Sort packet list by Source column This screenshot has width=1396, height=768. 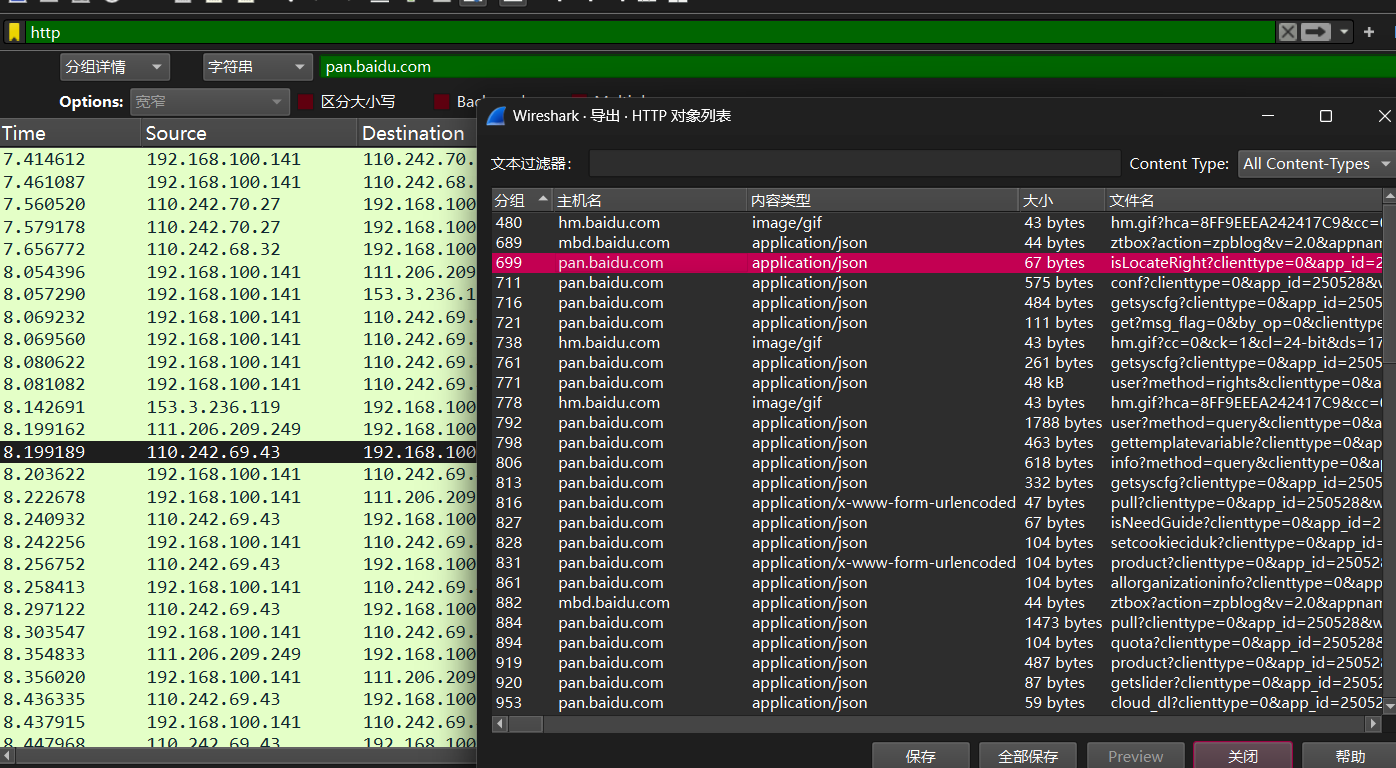point(249,133)
